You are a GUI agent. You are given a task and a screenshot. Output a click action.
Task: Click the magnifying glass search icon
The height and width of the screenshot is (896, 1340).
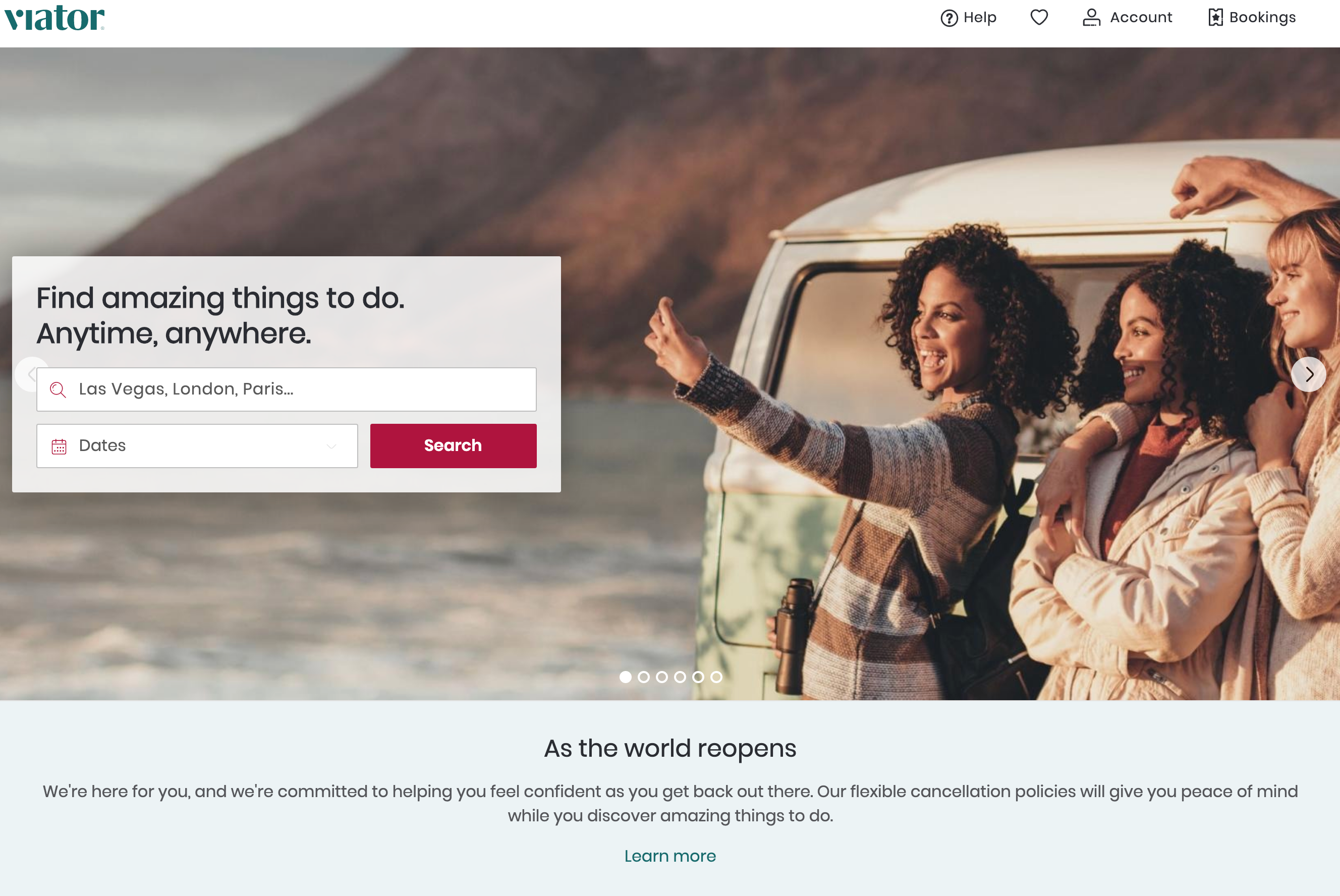tap(58, 389)
